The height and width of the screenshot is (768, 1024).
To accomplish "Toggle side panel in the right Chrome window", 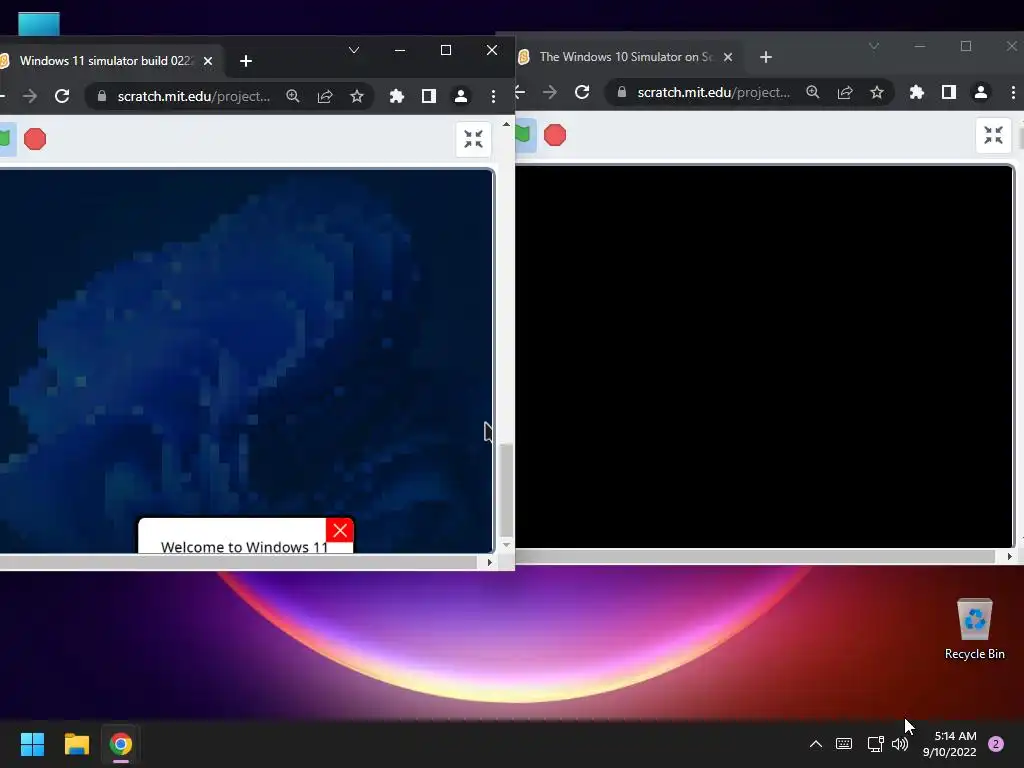I will click(x=949, y=93).
